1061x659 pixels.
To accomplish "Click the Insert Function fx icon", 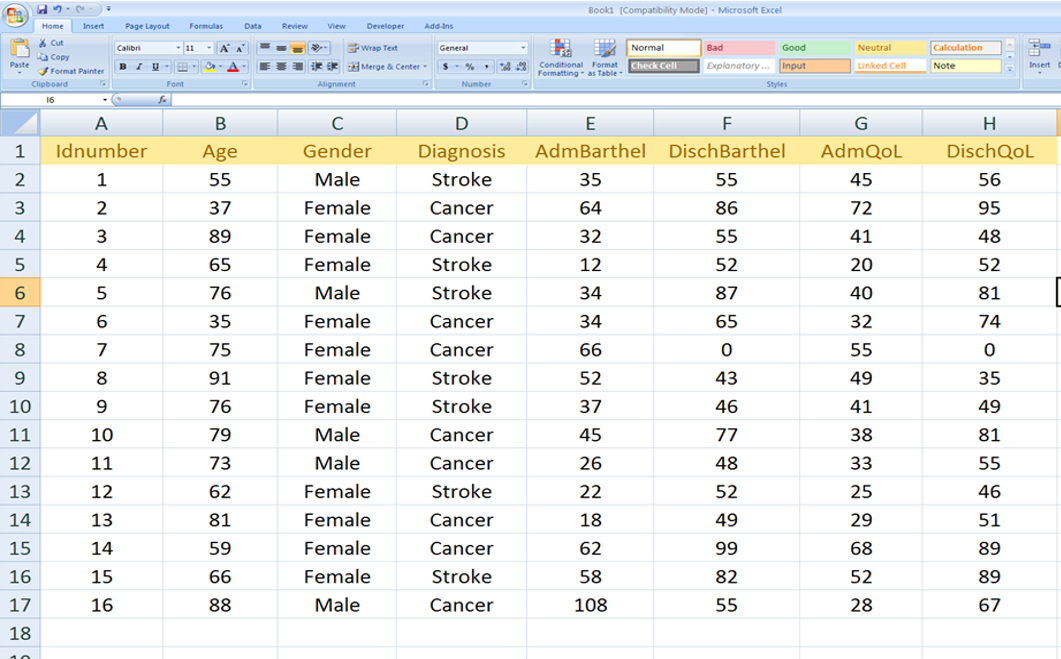I will [x=163, y=100].
